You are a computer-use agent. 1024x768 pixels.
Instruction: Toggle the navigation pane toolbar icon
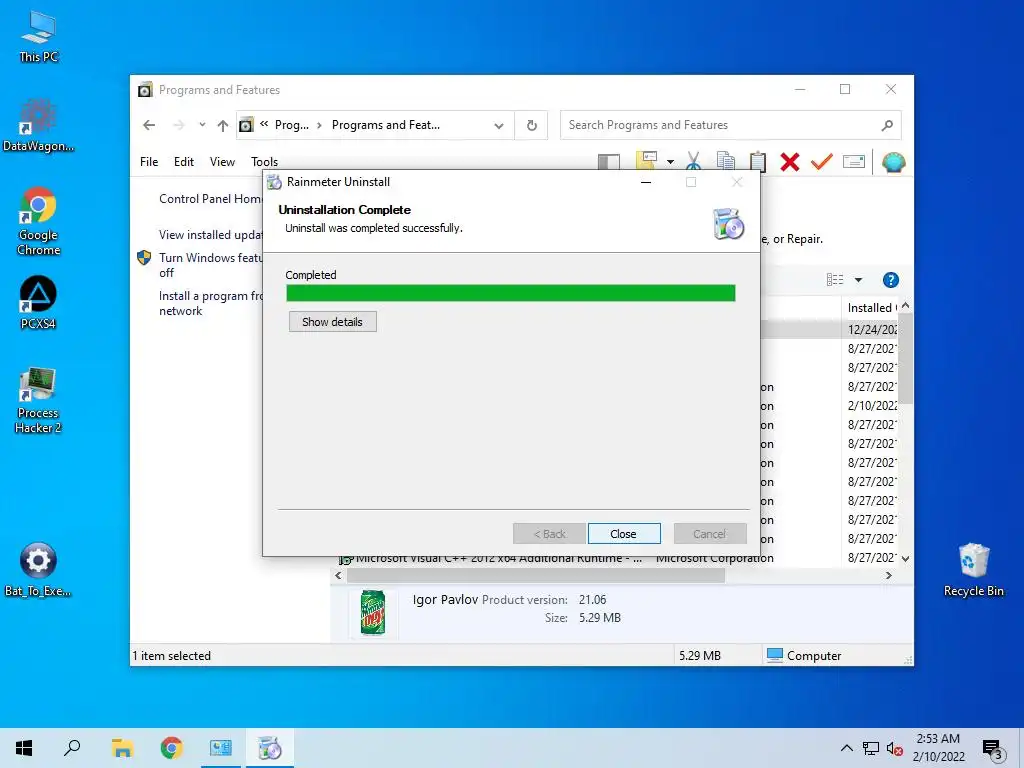click(609, 161)
